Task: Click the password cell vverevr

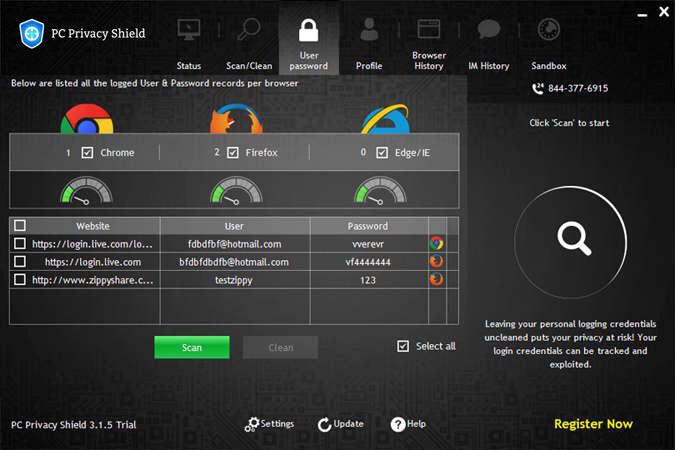Action: 368,244
